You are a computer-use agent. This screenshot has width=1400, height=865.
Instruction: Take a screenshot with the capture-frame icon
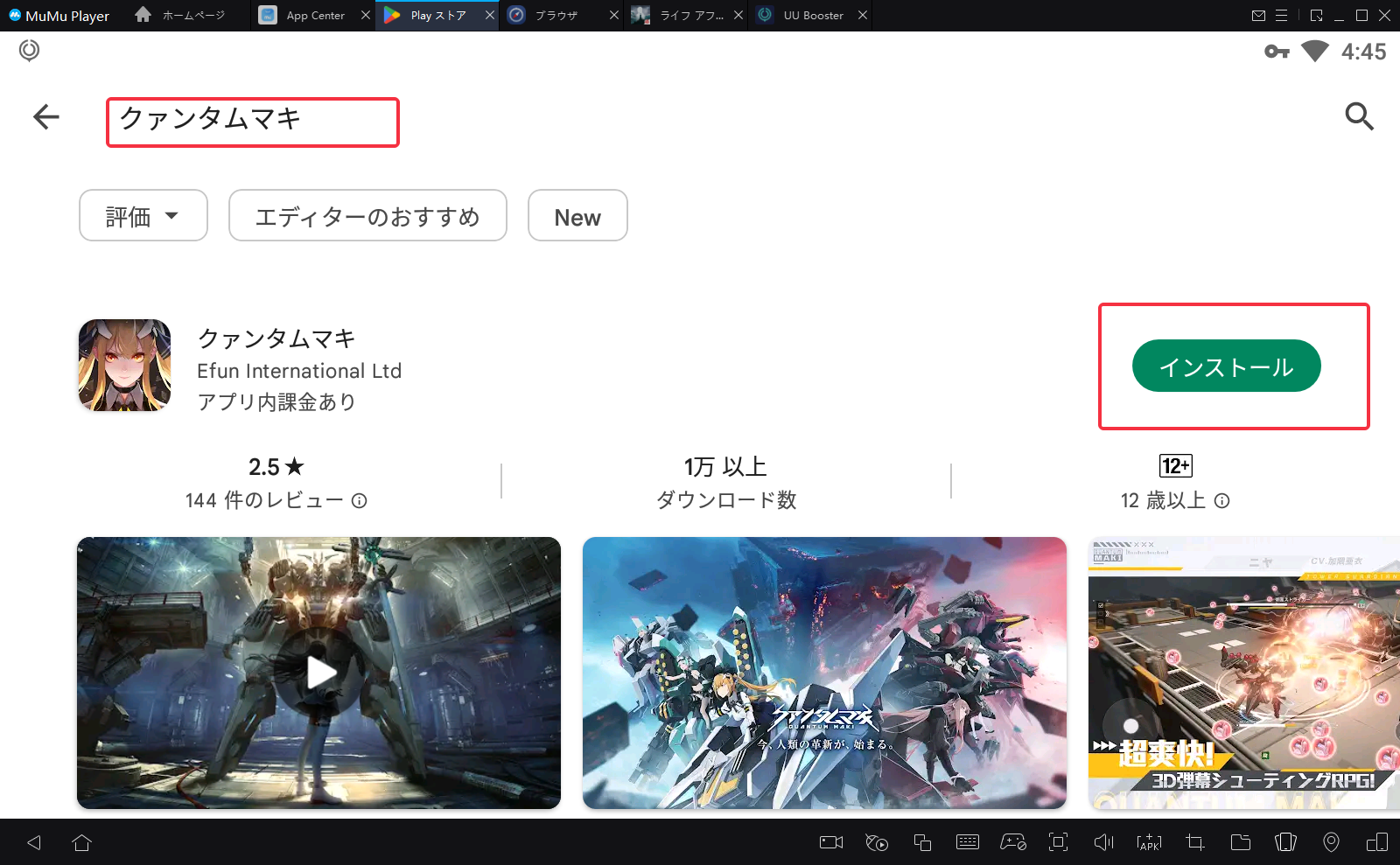coord(1059,842)
